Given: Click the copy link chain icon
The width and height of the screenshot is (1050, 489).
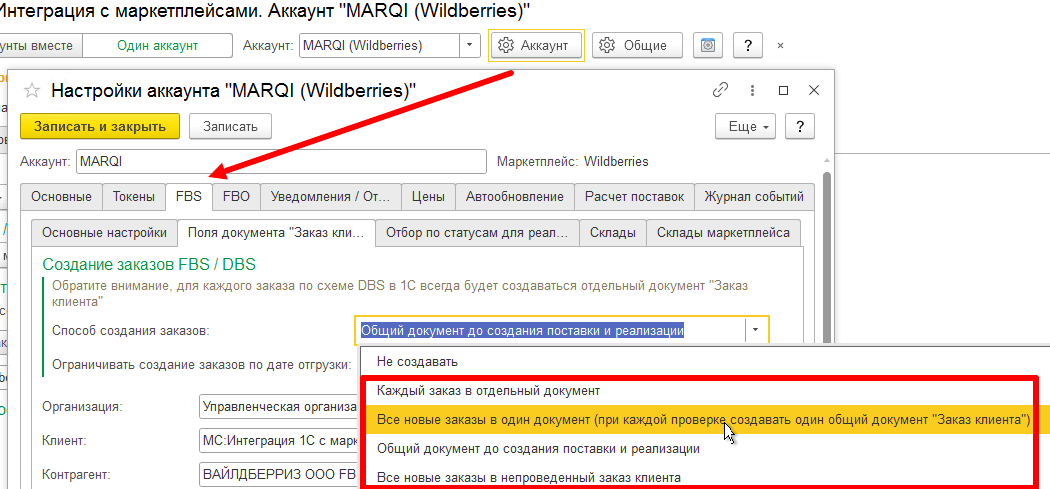Looking at the screenshot, I should click(720, 90).
